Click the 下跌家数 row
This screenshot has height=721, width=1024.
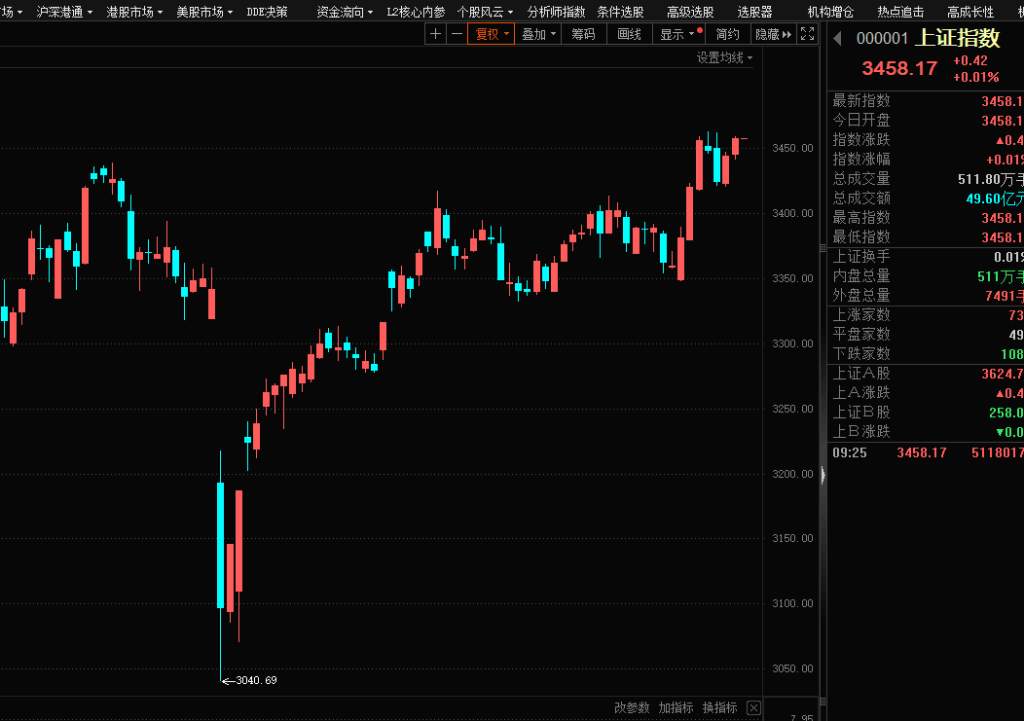(925, 353)
